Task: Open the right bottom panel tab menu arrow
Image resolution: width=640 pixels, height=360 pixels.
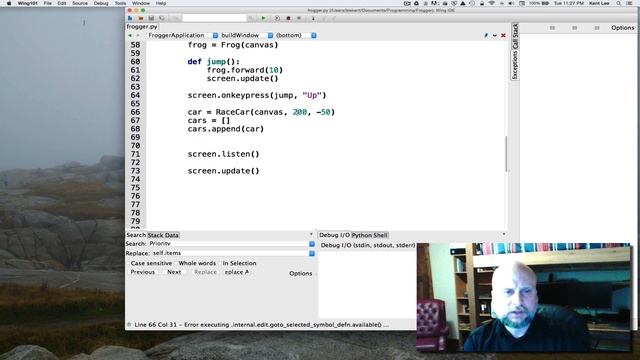Action: pyautogui.click(x=504, y=235)
